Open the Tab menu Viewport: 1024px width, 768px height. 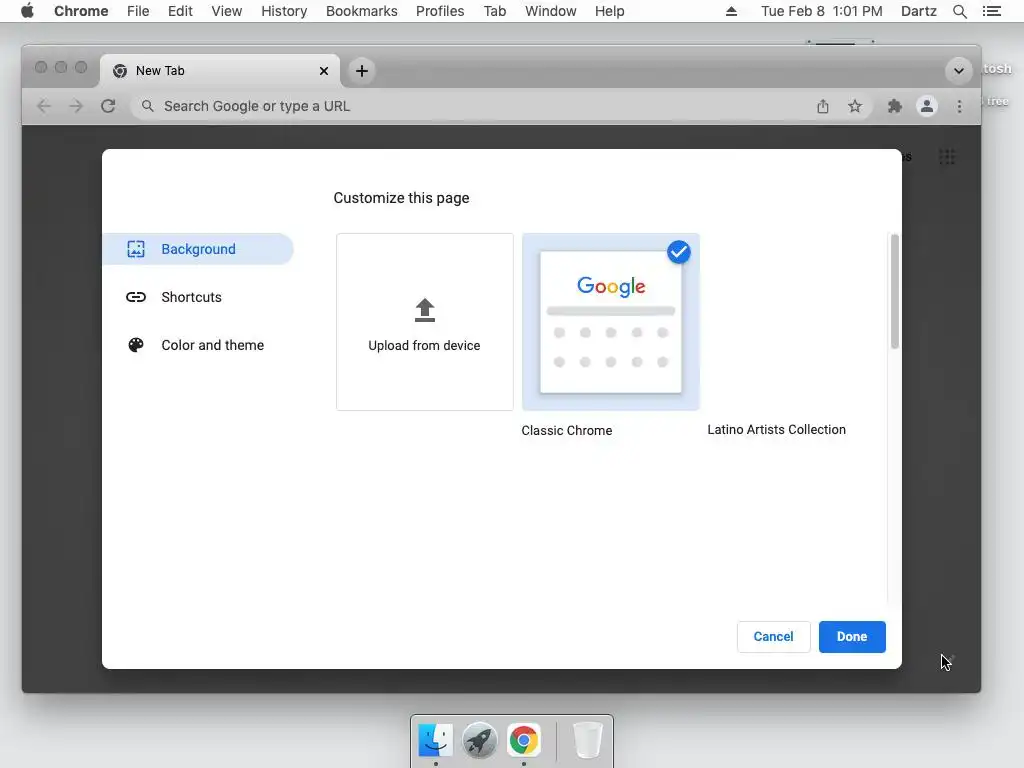click(x=495, y=11)
